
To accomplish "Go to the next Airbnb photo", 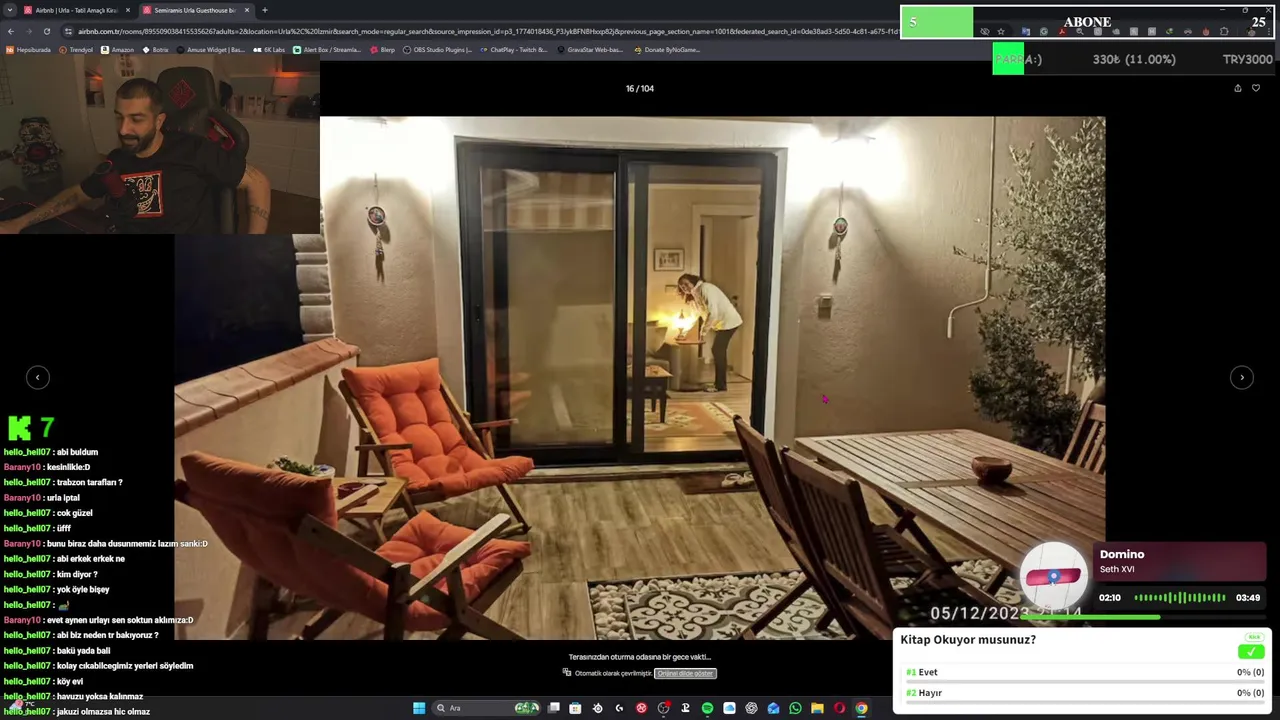I will (1241, 377).
